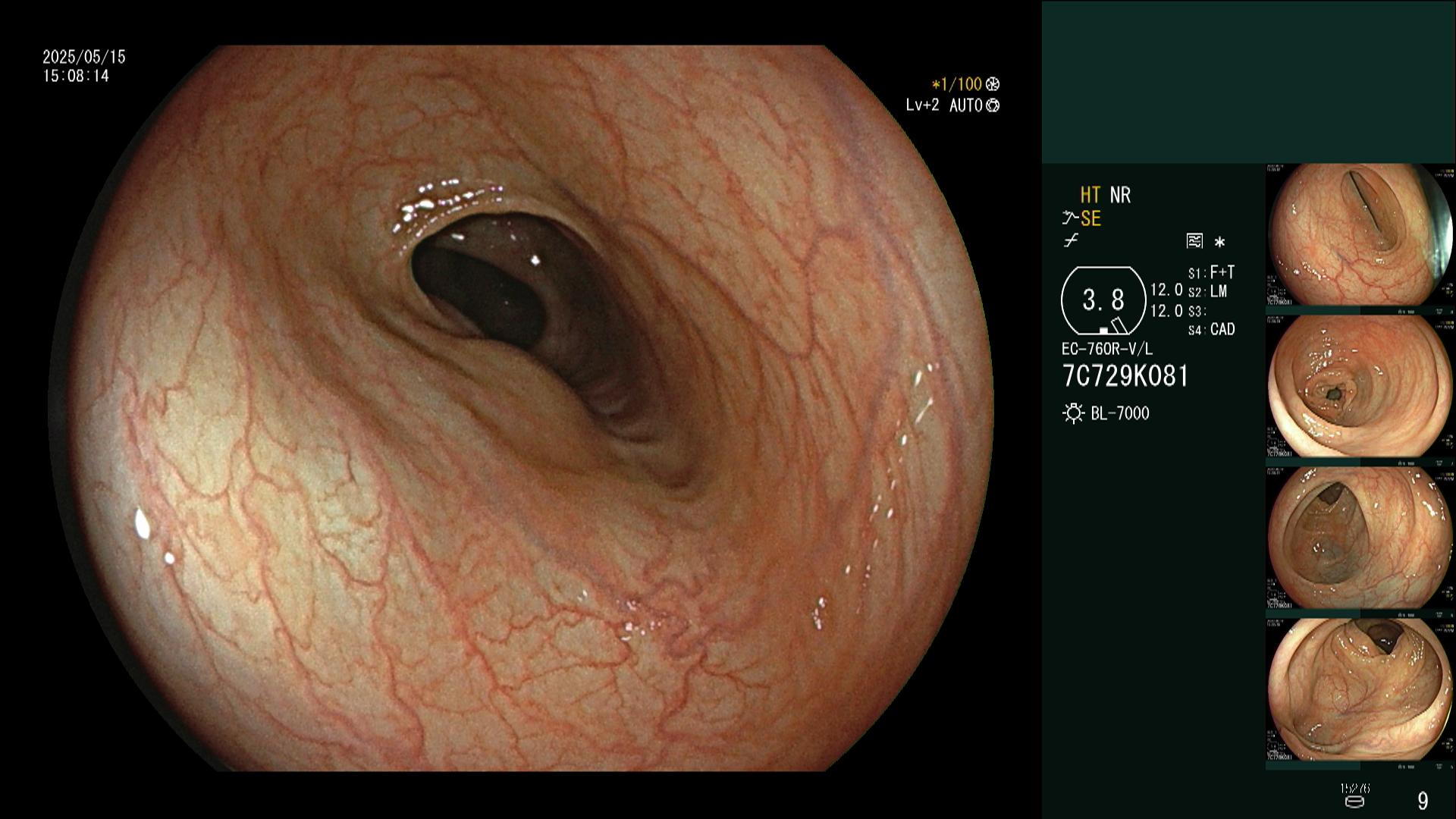Click the structure emphasis icon beside SE
This screenshot has height=819, width=1456.
(1070, 219)
